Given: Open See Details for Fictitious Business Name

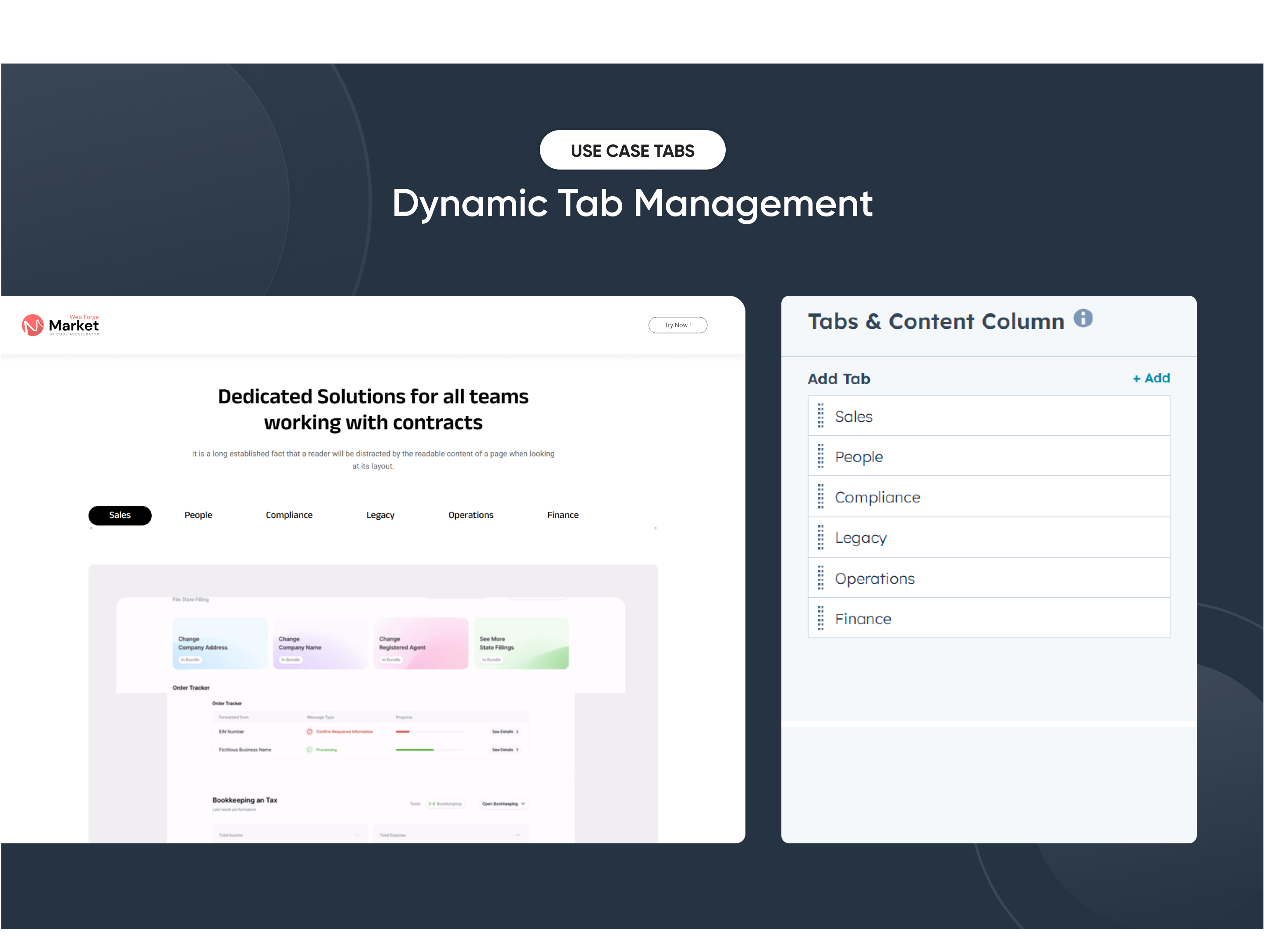Looking at the screenshot, I should tap(506, 750).
